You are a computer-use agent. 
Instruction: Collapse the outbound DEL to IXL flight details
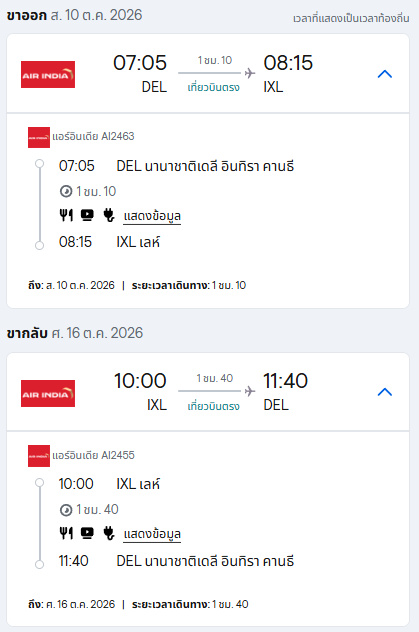(385, 74)
